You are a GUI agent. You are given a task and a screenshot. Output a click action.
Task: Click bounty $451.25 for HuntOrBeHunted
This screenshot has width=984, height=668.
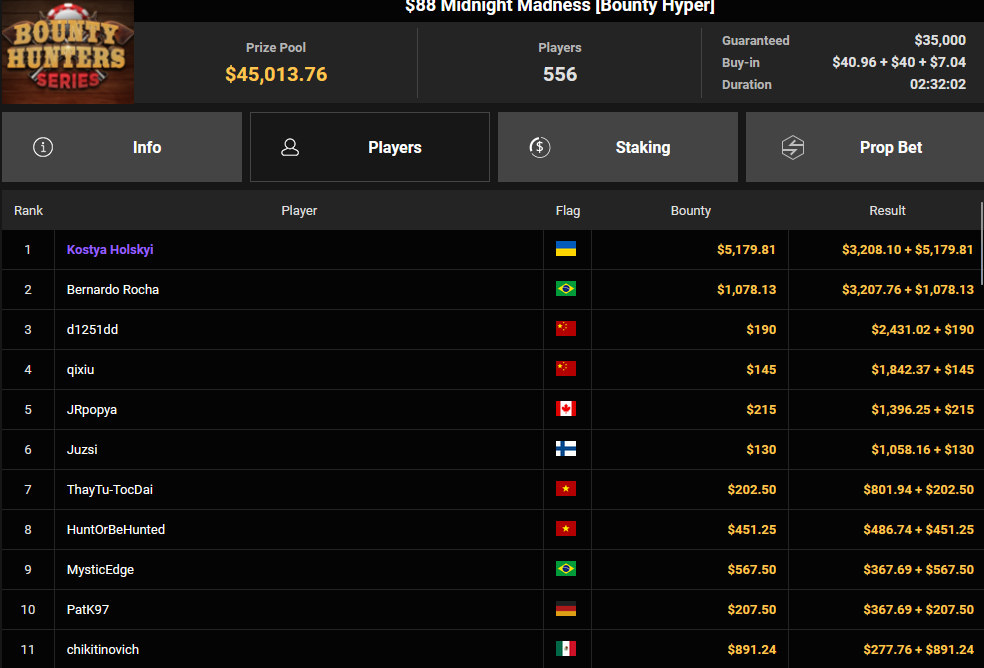tap(752, 530)
